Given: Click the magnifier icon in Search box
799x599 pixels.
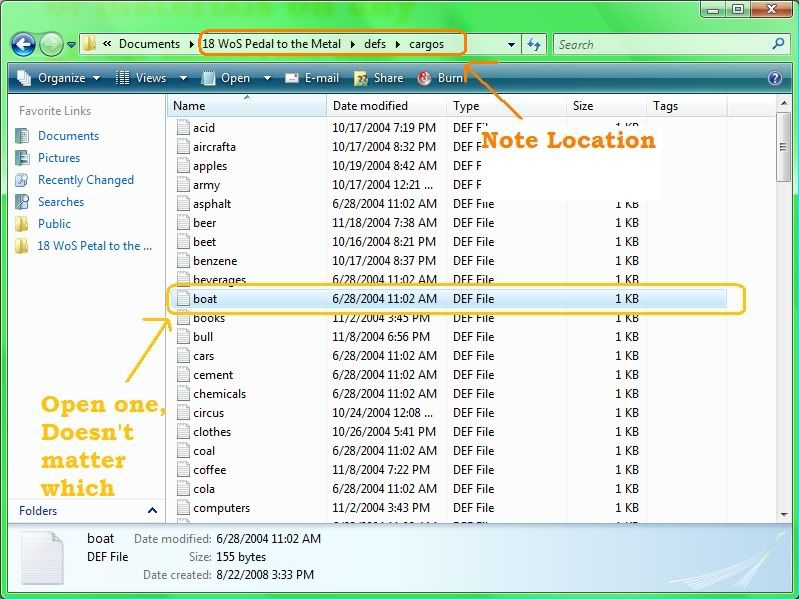Looking at the screenshot, I should (x=778, y=44).
